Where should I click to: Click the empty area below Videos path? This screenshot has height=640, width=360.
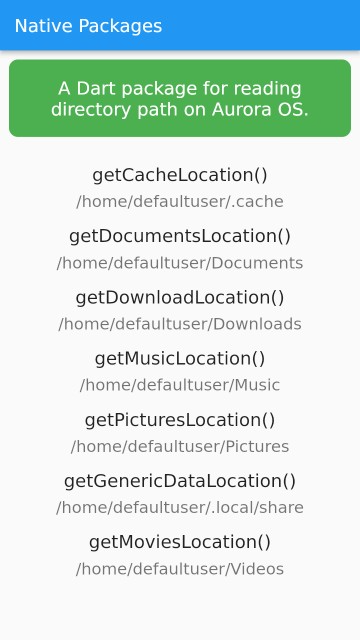click(180, 610)
